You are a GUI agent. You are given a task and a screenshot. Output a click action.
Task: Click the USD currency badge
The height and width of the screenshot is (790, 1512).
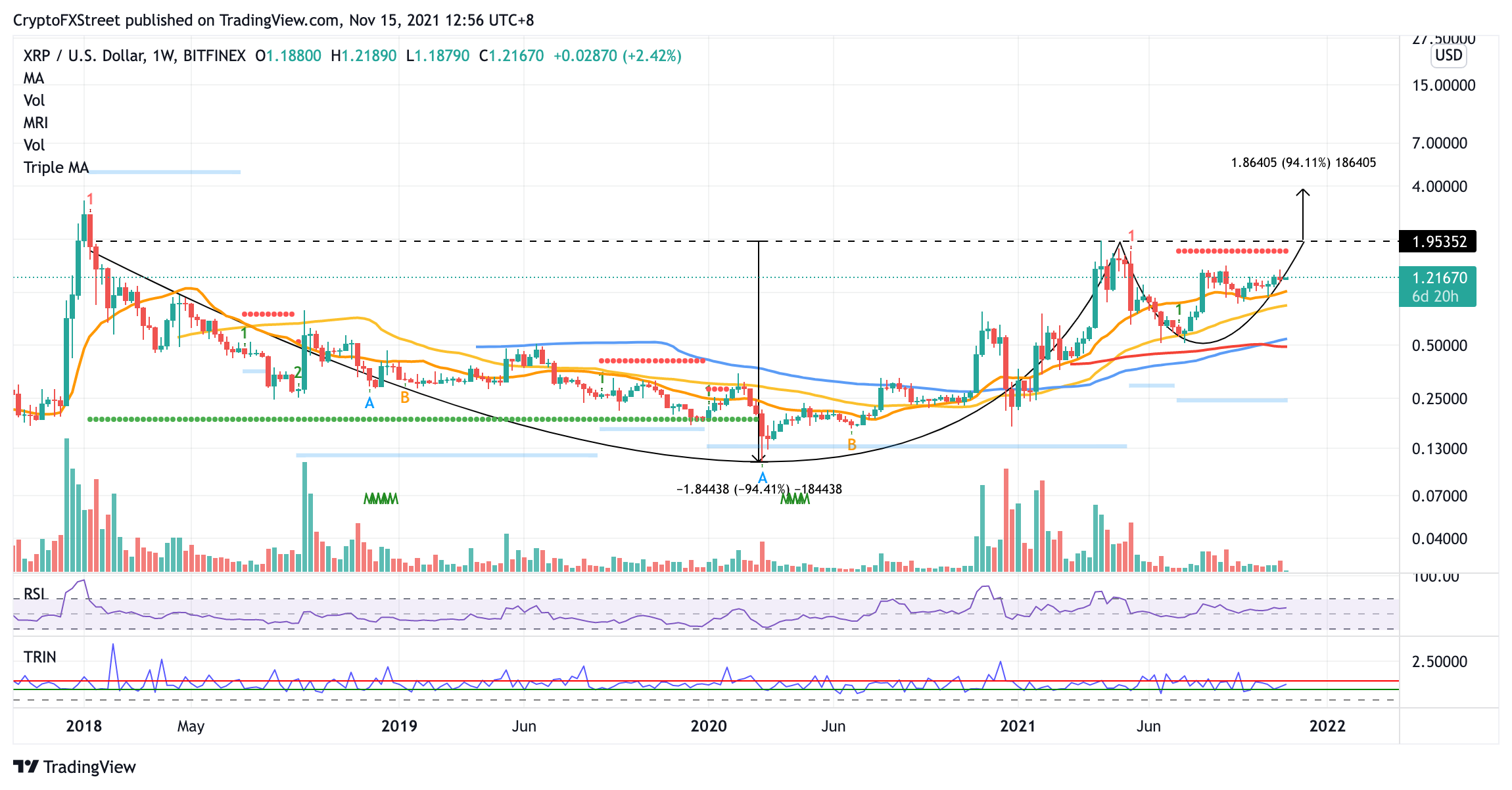point(1449,55)
